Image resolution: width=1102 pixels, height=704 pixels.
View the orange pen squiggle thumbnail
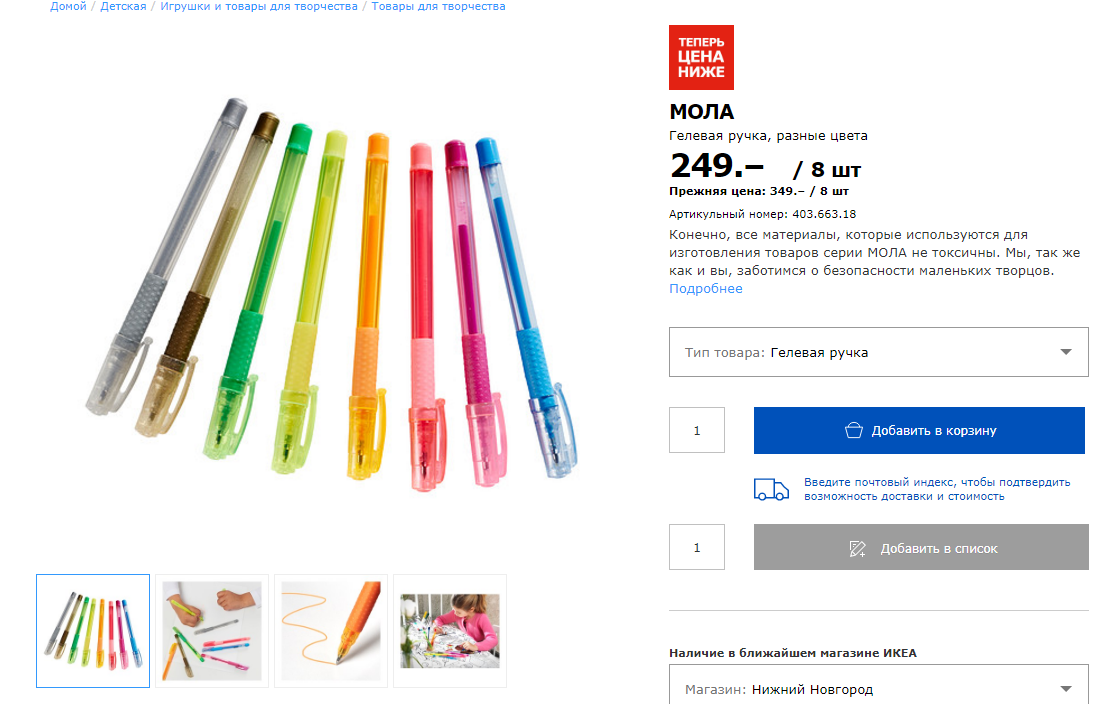331,631
